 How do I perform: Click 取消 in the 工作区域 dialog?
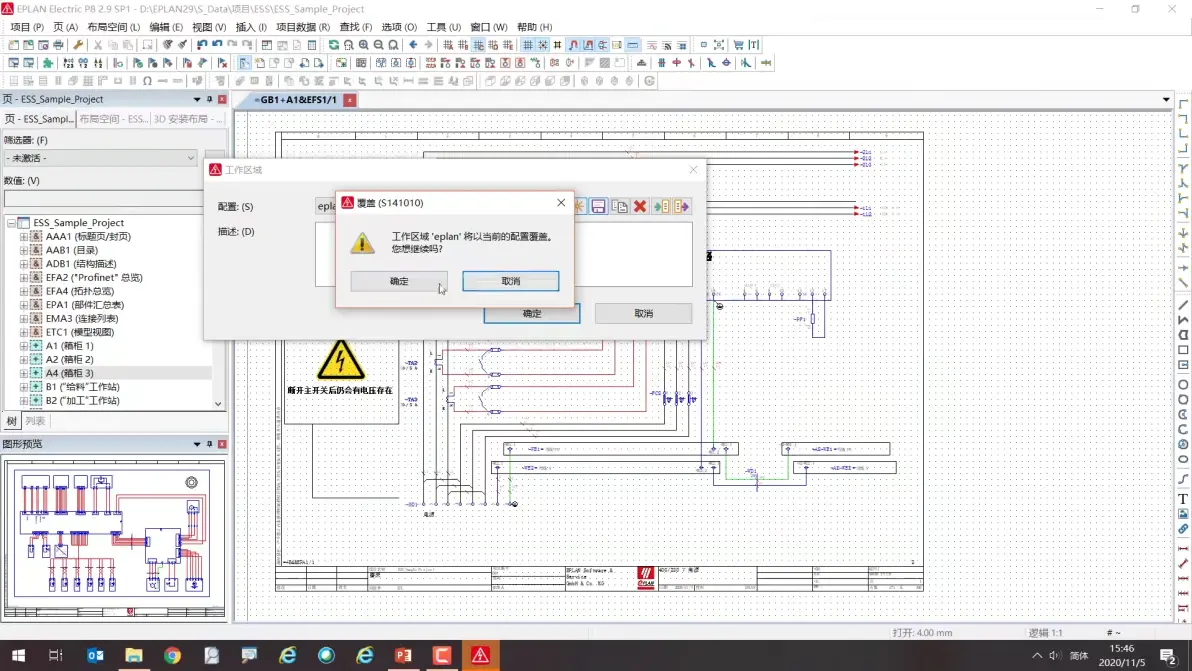[643, 313]
